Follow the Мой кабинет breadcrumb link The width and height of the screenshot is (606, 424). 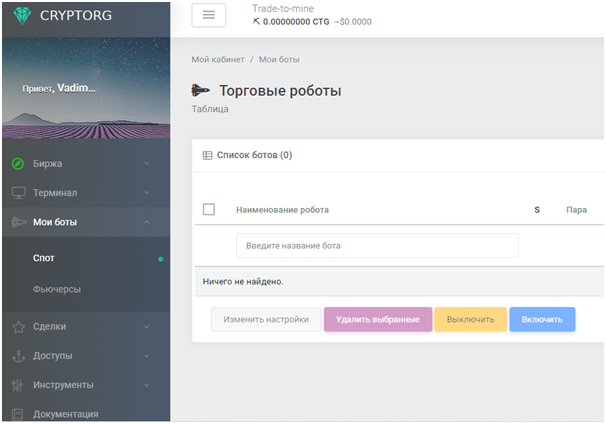click(217, 60)
